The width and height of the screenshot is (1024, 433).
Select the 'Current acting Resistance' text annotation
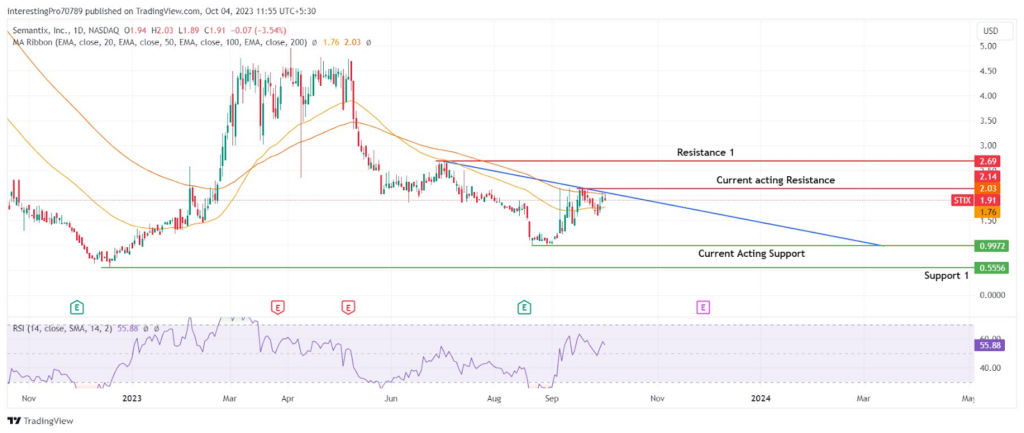pyautogui.click(x=775, y=180)
